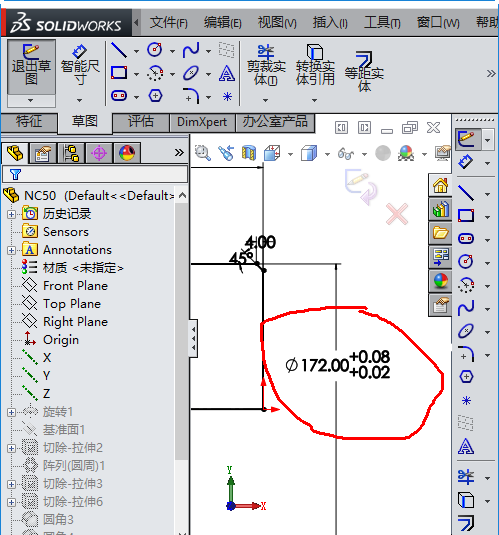Open the File Explorer folder task pane icon
The height and width of the screenshot is (535, 499).
[x=440, y=233]
